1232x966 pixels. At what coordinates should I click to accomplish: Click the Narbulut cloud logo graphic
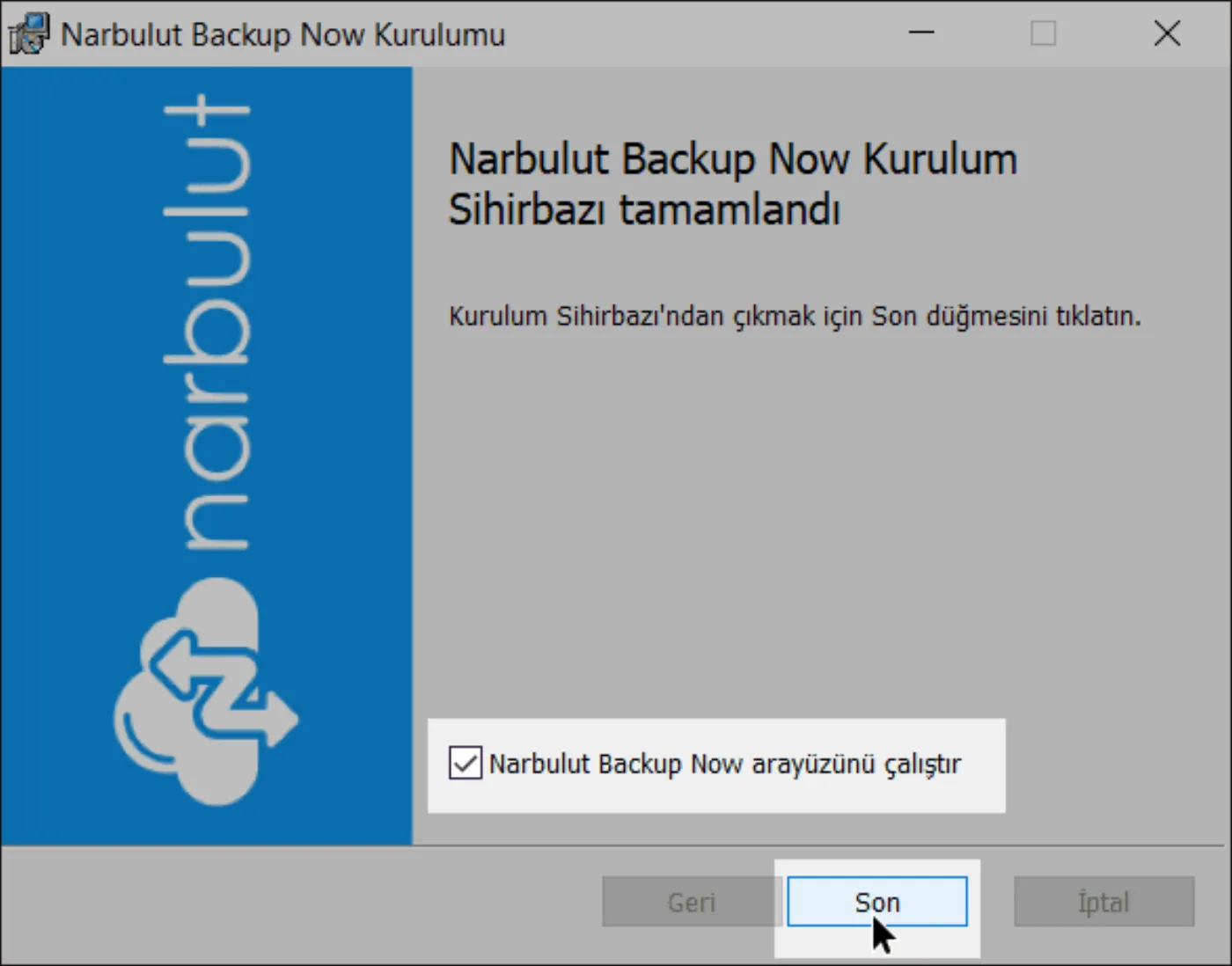(206, 692)
